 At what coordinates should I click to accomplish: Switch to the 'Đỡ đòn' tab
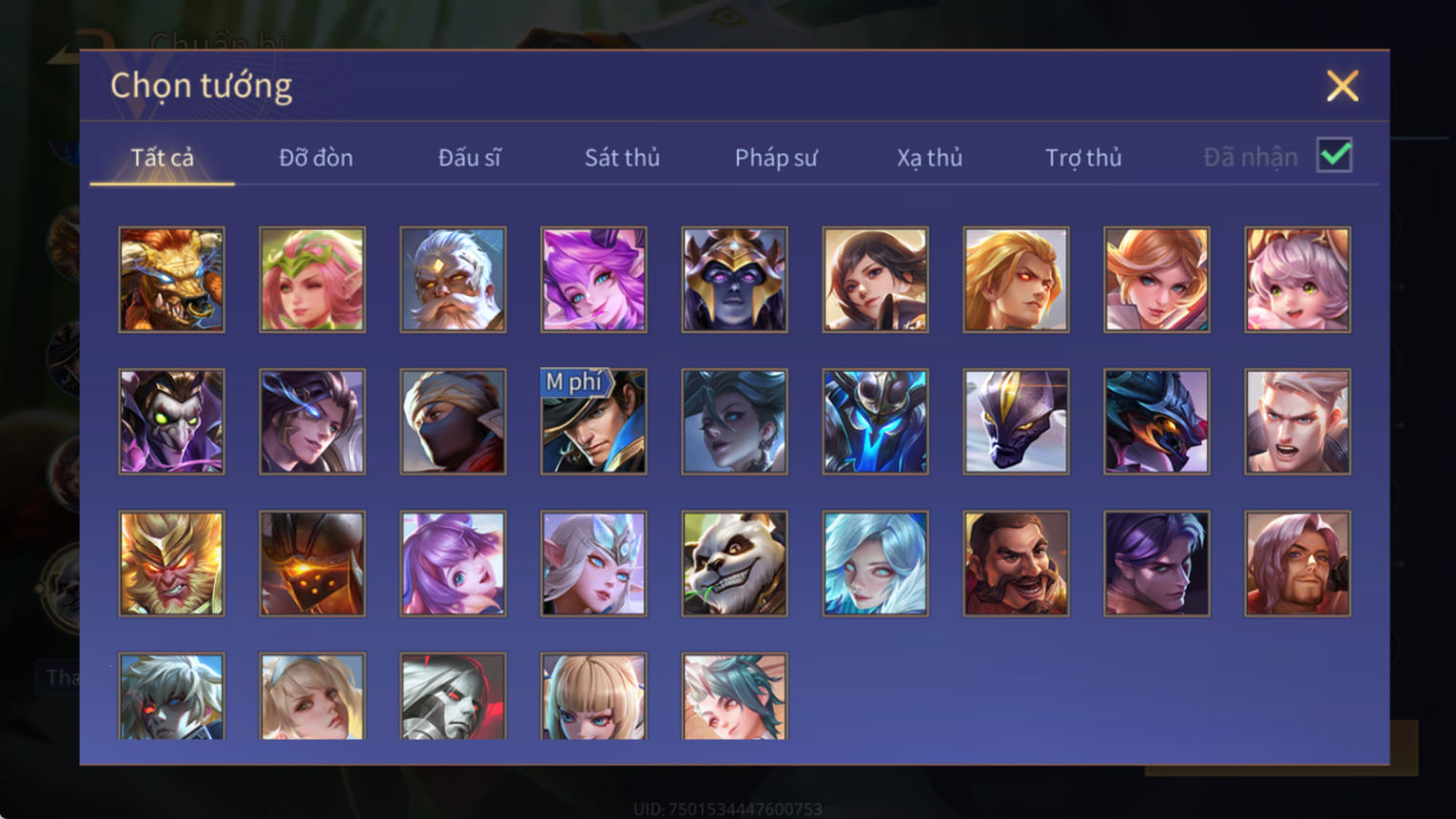(316, 157)
